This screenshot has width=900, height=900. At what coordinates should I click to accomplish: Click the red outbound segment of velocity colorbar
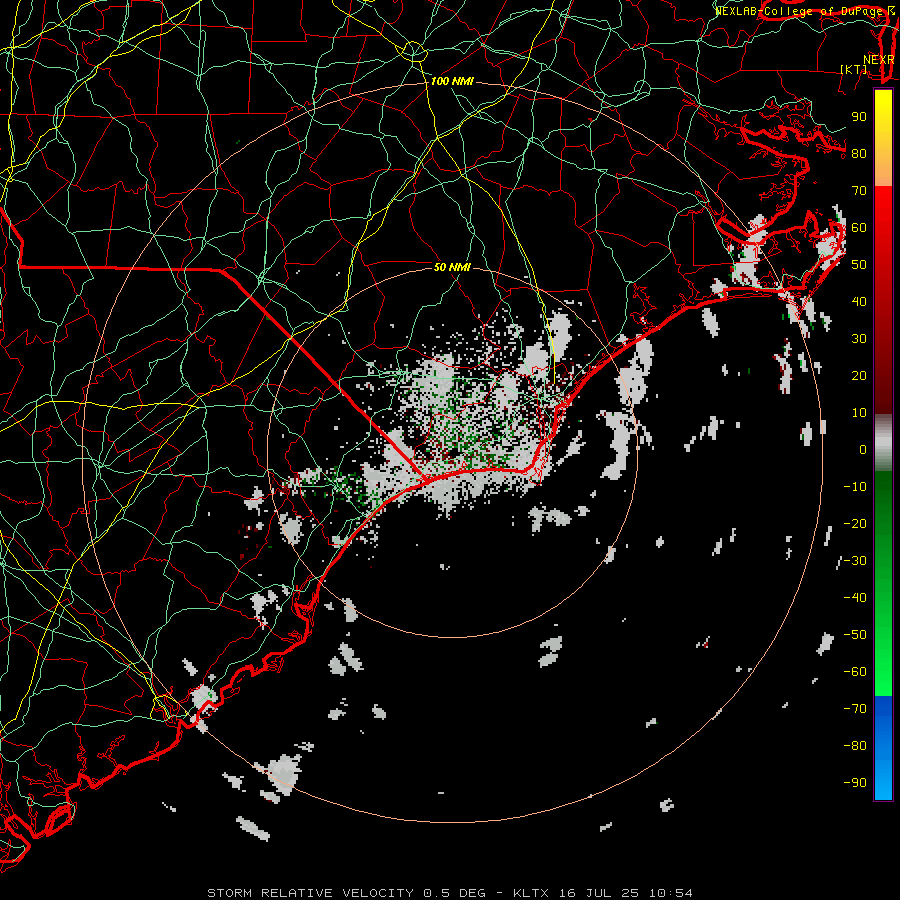click(x=883, y=300)
